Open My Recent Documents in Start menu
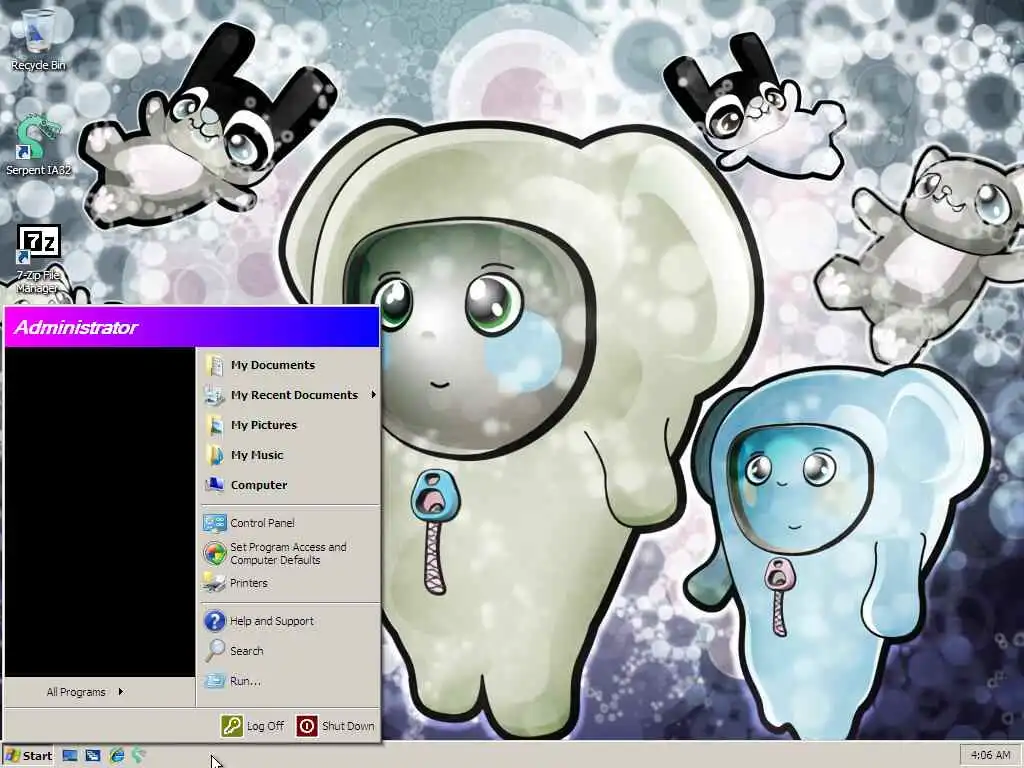The width and height of the screenshot is (1024, 768). [289, 395]
